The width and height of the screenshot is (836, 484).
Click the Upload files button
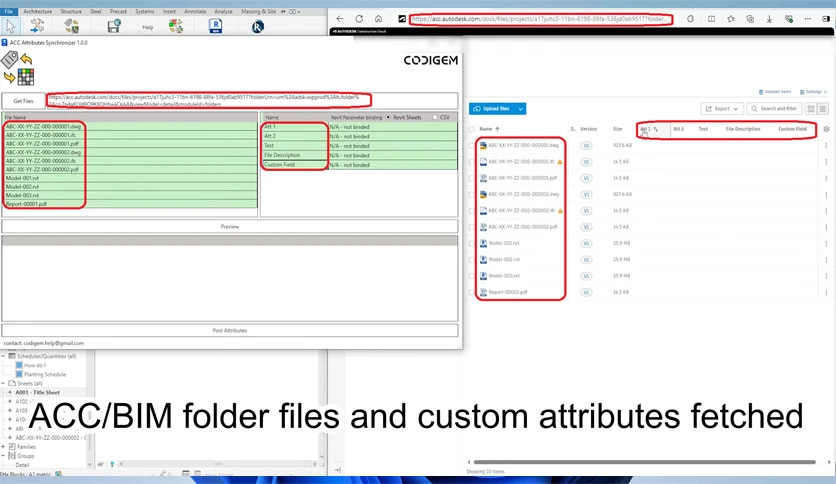coord(492,109)
